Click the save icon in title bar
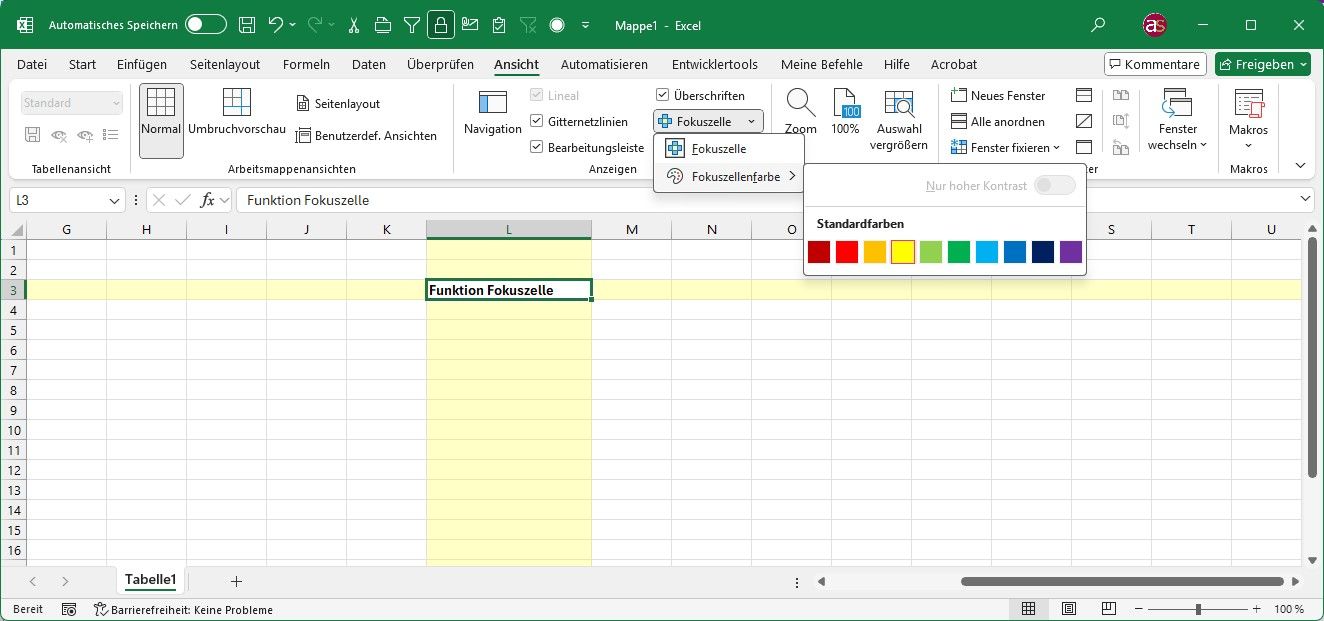Image resolution: width=1324 pixels, height=621 pixels. (x=247, y=25)
